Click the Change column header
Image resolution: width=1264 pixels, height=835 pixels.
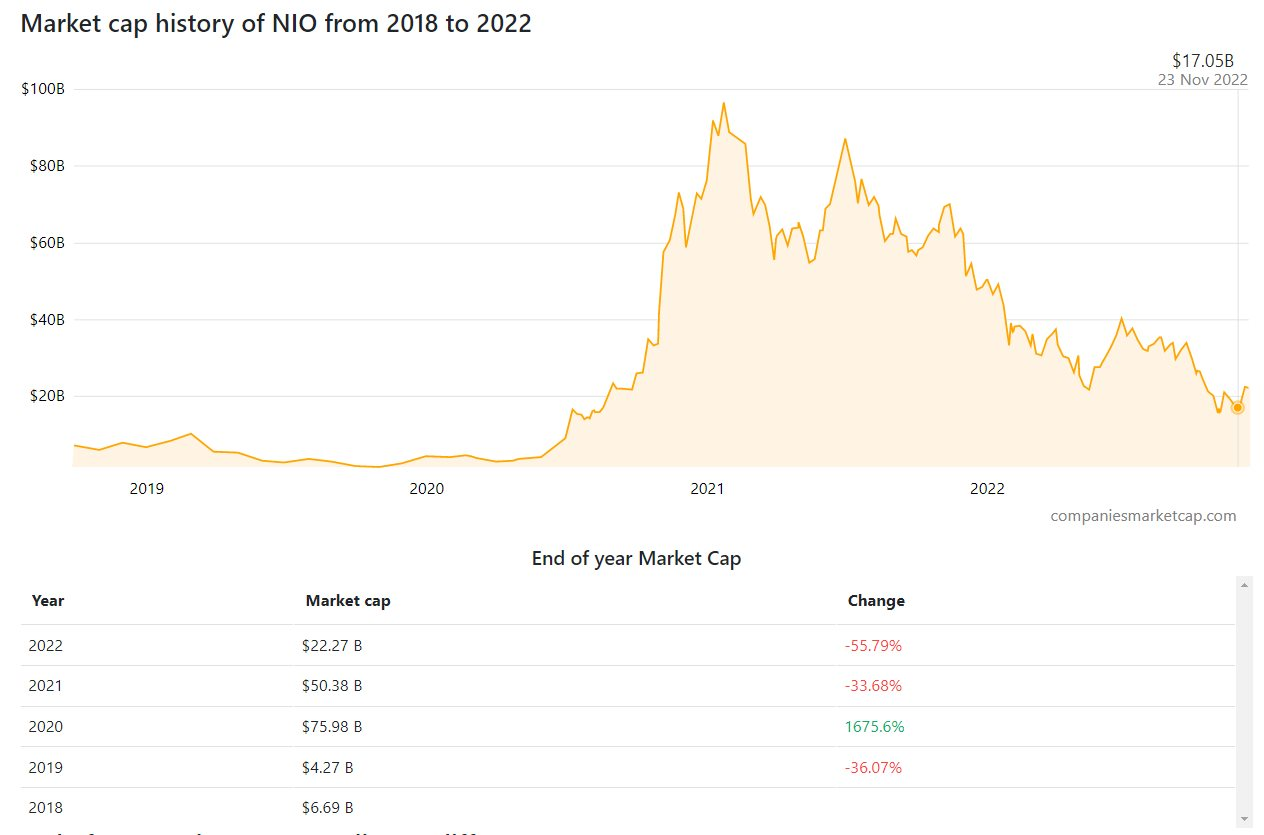[876, 601]
